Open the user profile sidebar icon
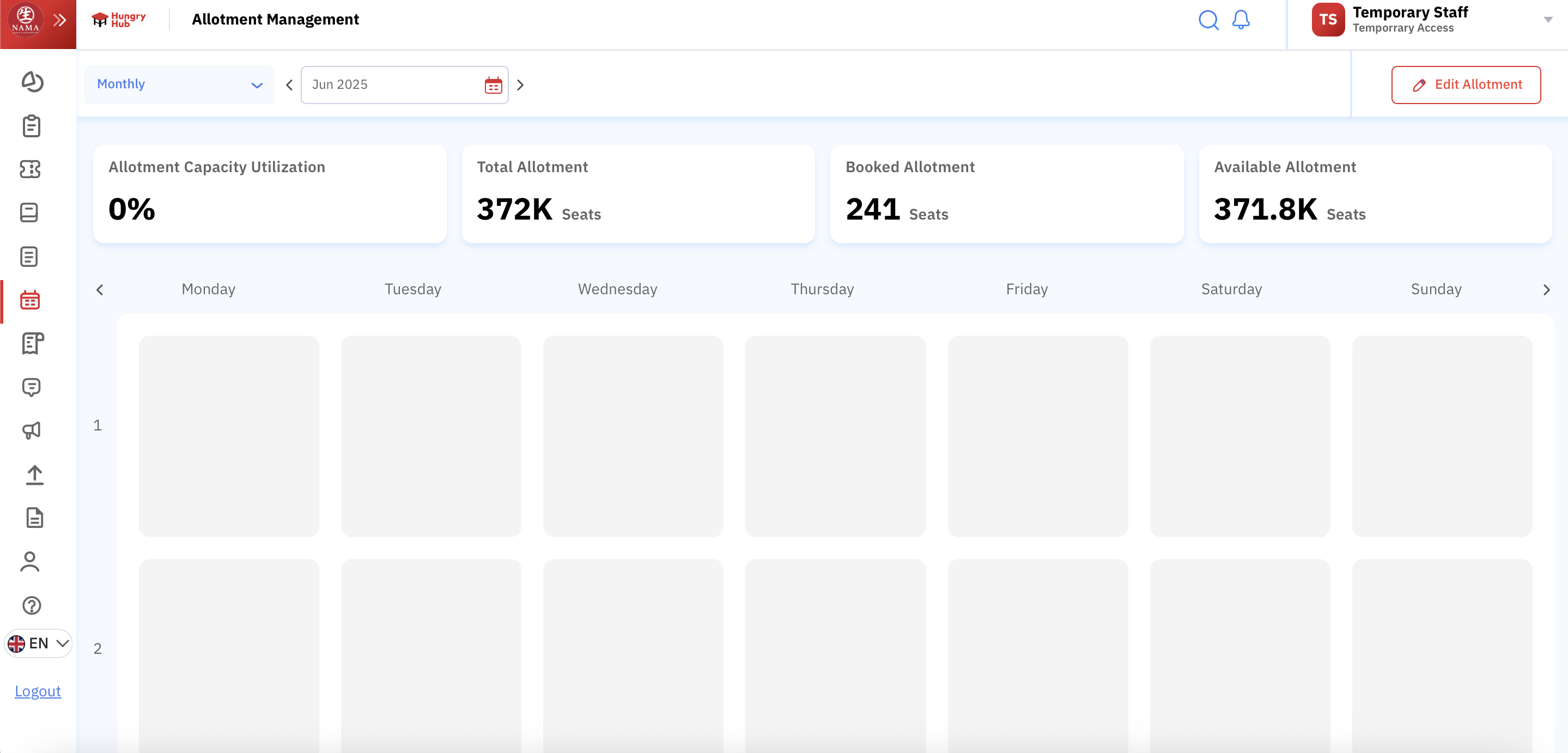The height and width of the screenshot is (753, 1568). [30, 561]
